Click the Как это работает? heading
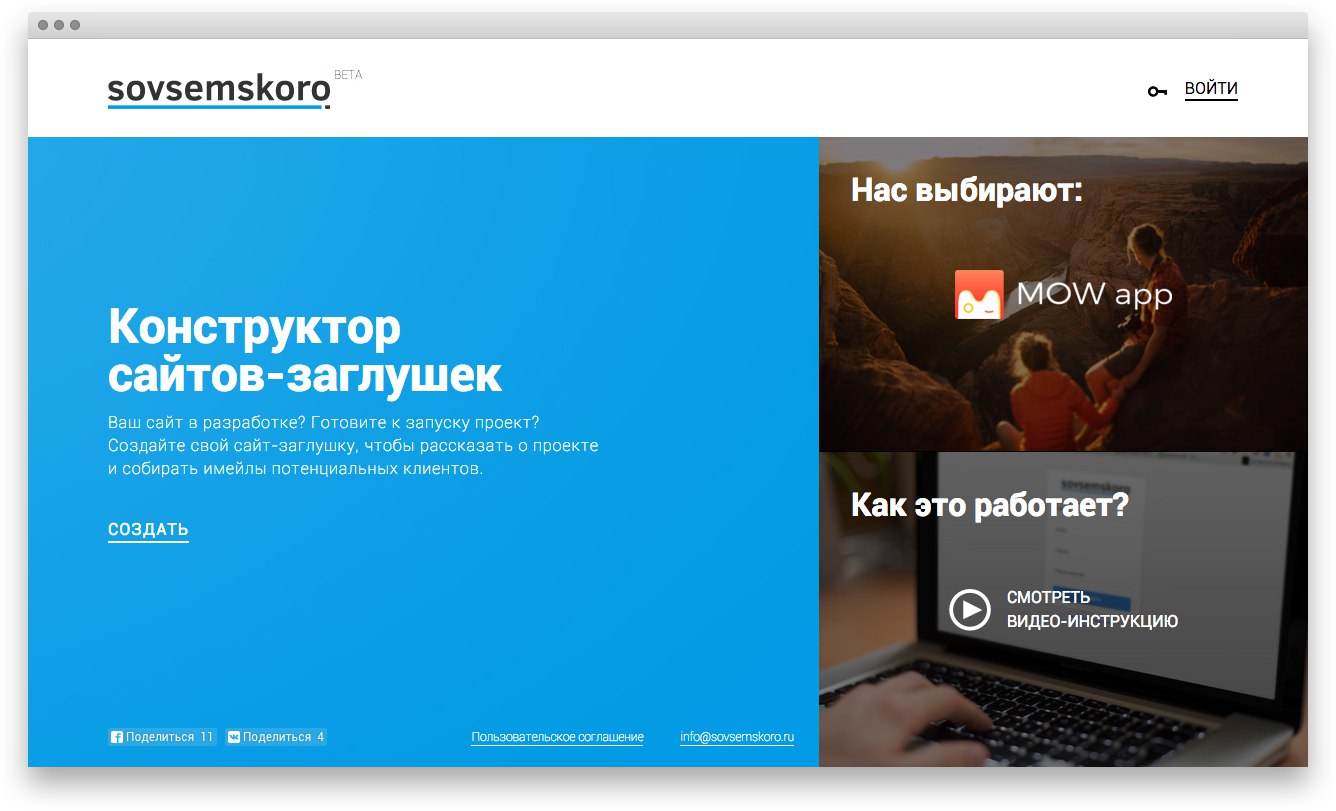1336x811 pixels. tap(989, 505)
